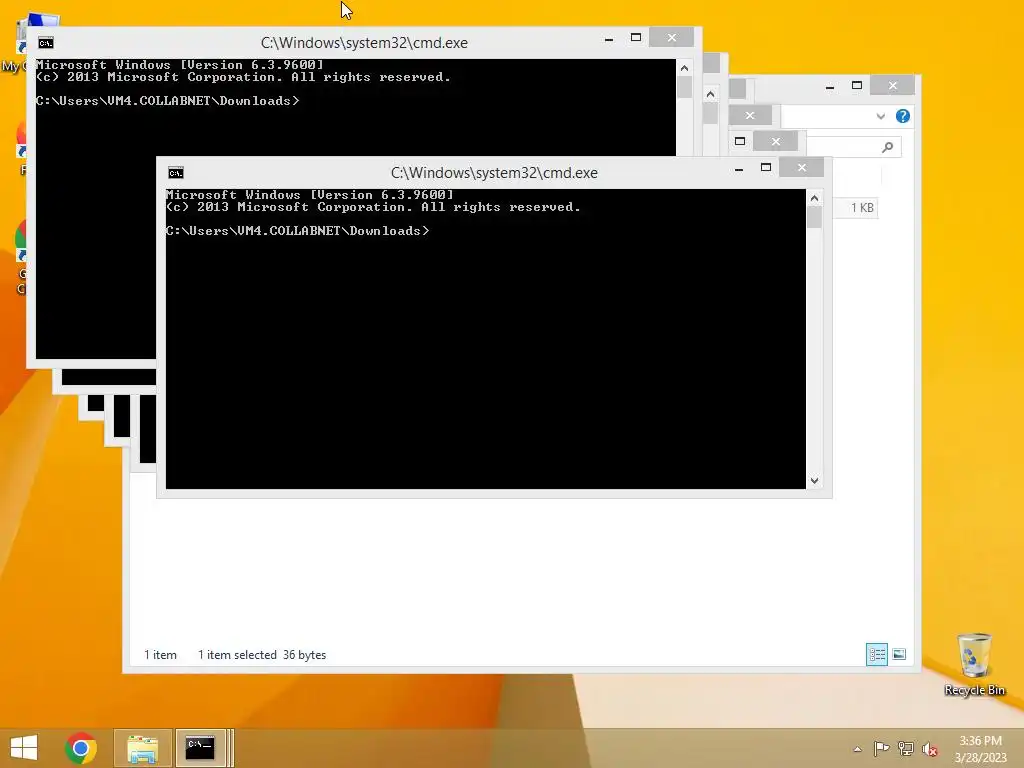Open File Explorer from the taskbar

coord(142,748)
